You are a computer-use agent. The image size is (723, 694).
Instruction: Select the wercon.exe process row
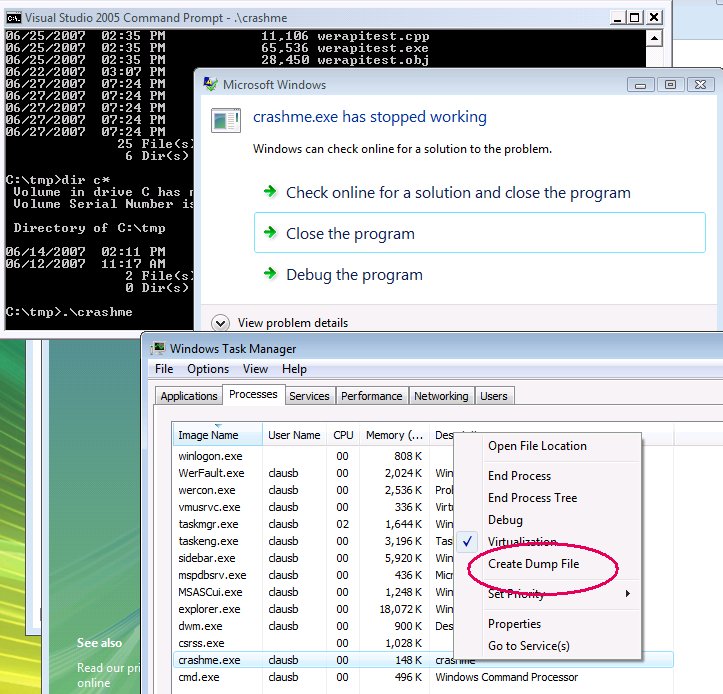[314, 490]
